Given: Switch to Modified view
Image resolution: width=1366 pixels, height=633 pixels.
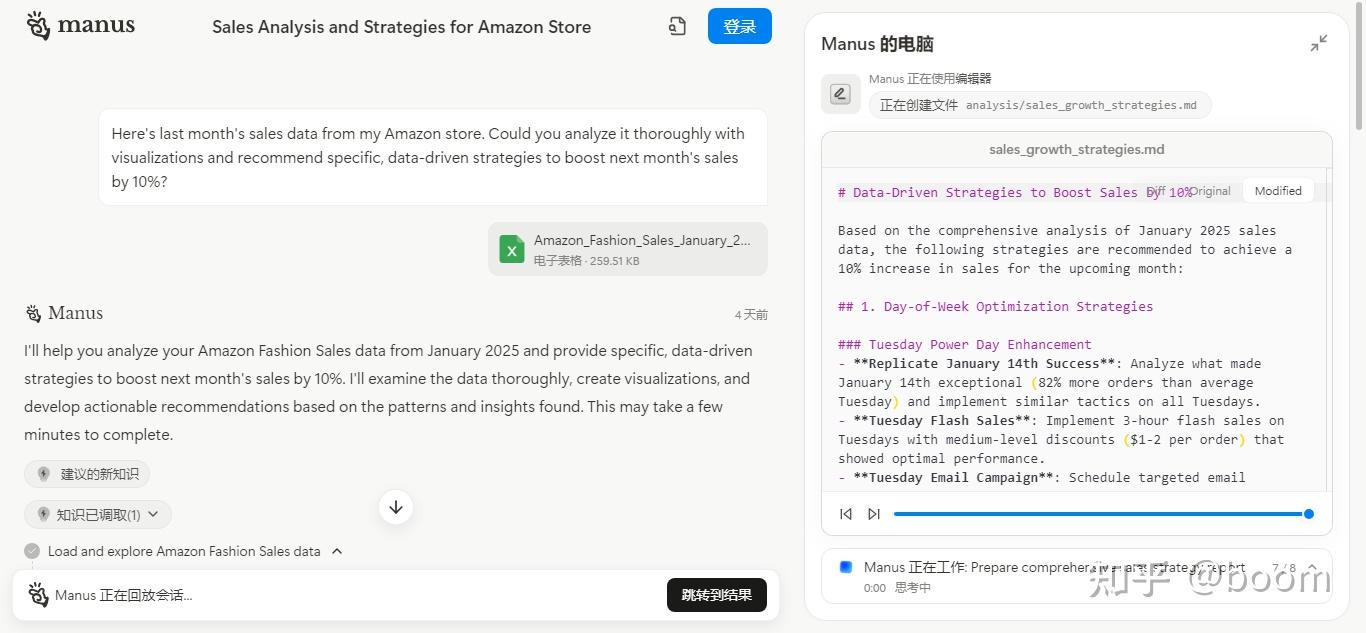Looking at the screenshot, I should (1278, 191).
